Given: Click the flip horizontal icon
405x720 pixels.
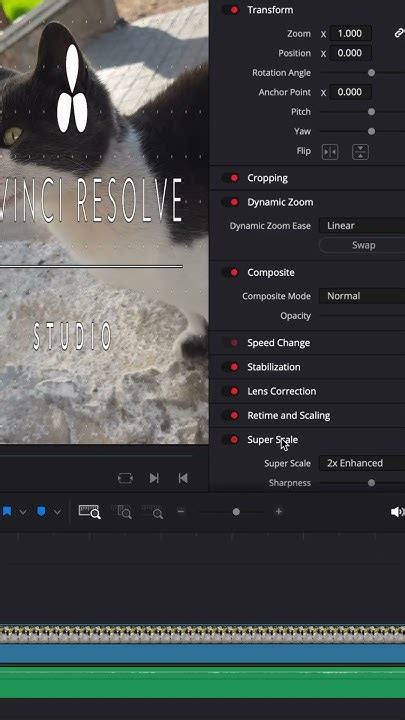Looking at the screenshot, I should (x=330, y=152).
